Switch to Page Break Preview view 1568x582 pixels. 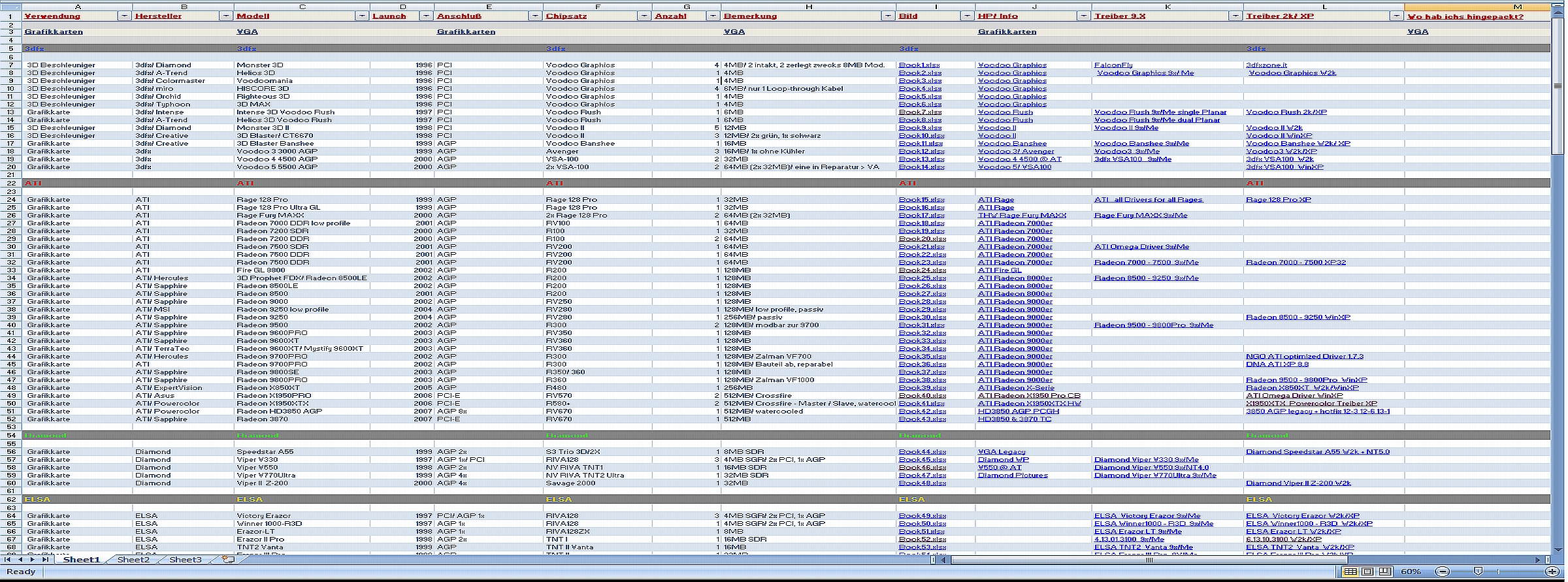pos(1384,572)
